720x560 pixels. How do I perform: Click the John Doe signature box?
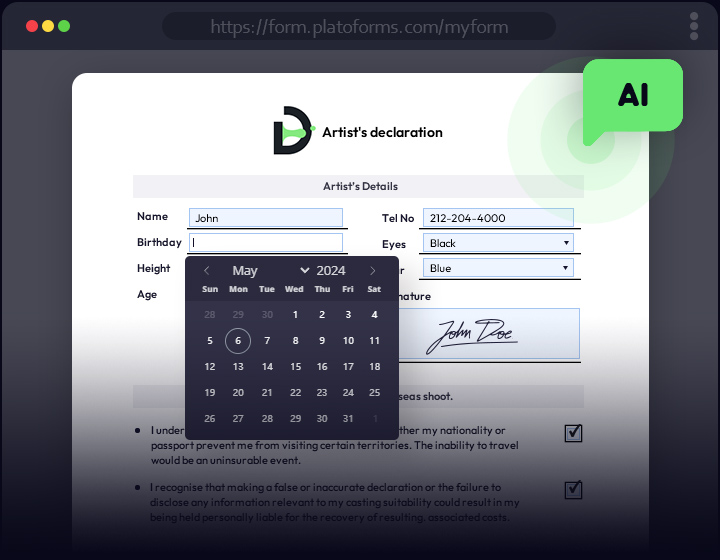488,334
